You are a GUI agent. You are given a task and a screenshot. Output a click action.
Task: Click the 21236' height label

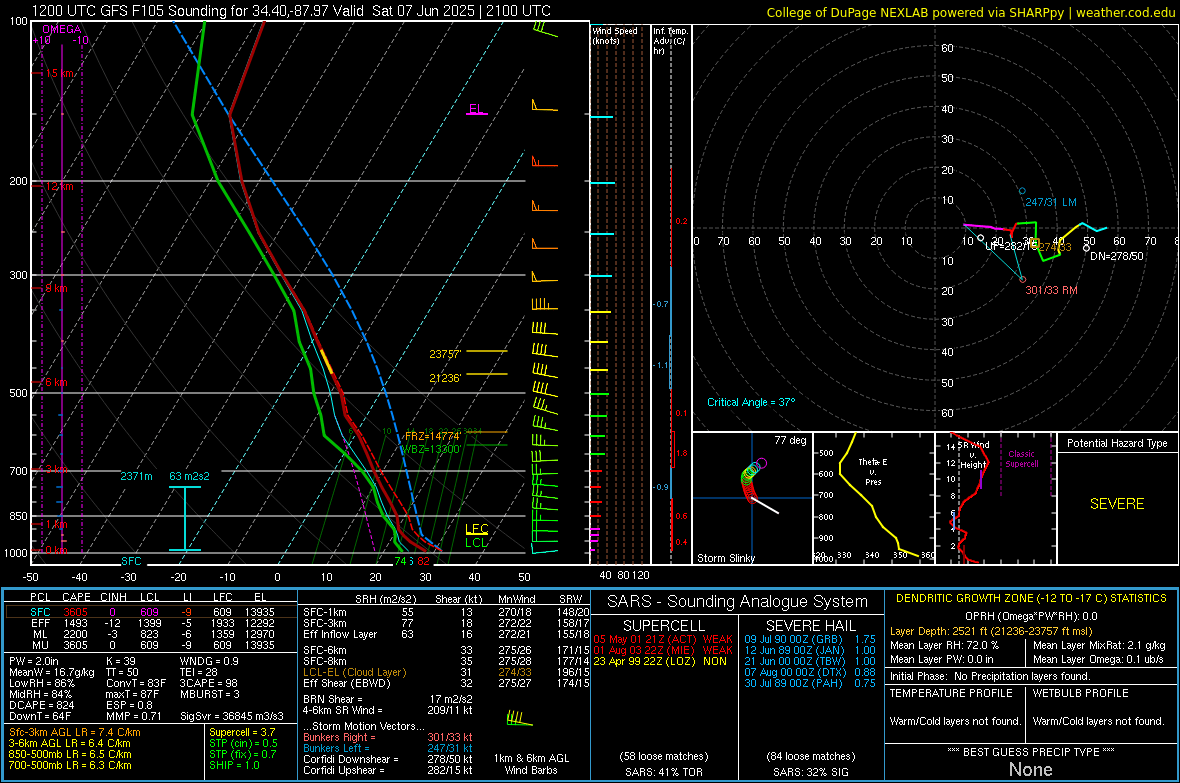click(x=445, y=378)
